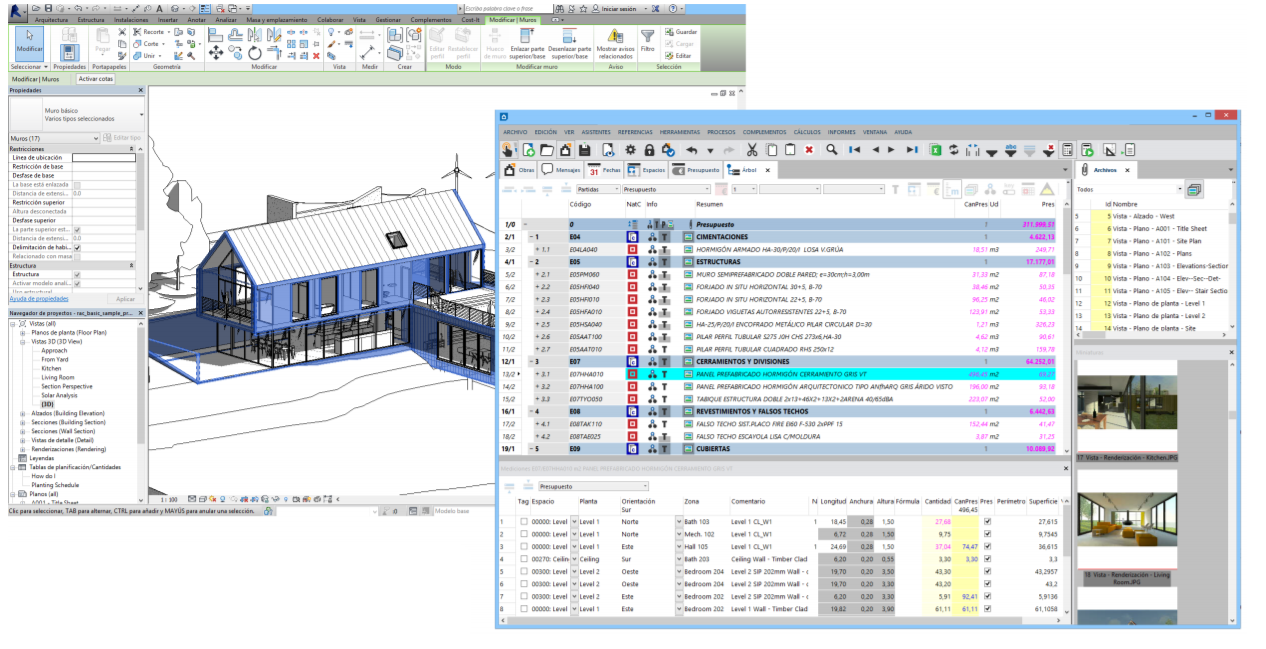Switch to the Espacios tab

point(646,170)
